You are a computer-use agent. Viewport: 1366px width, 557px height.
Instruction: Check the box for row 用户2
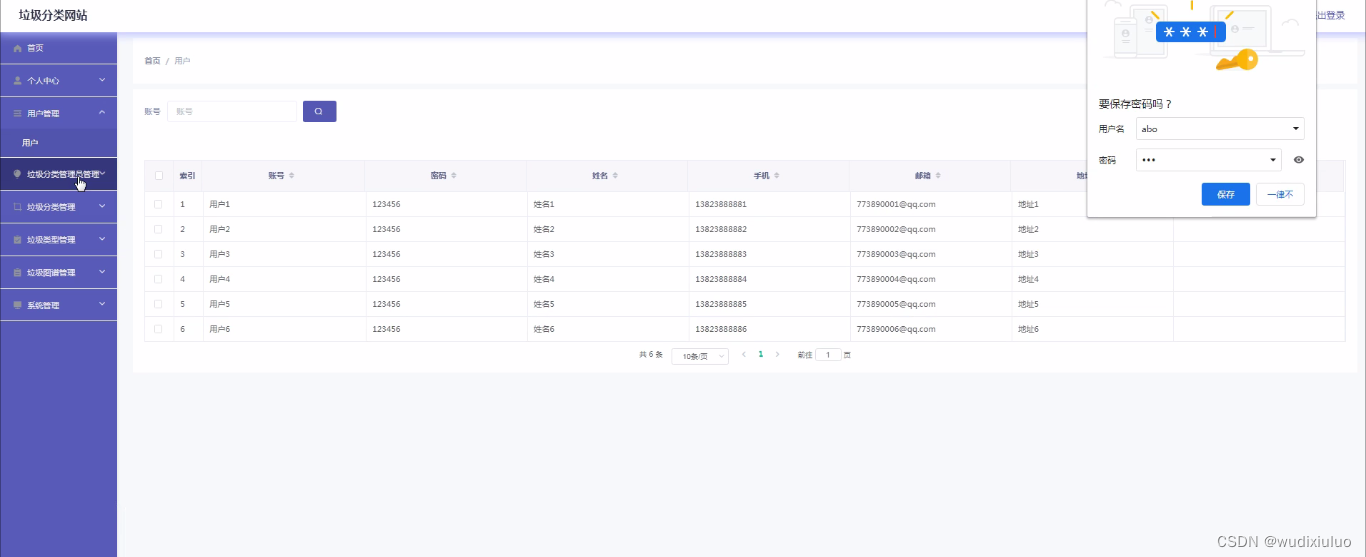click(159, 229)
